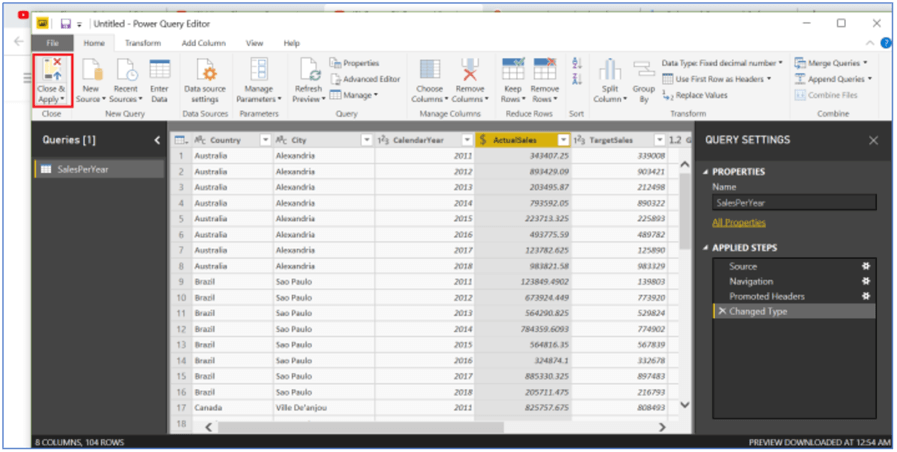Switch to the Transform tab

(143, 43)
